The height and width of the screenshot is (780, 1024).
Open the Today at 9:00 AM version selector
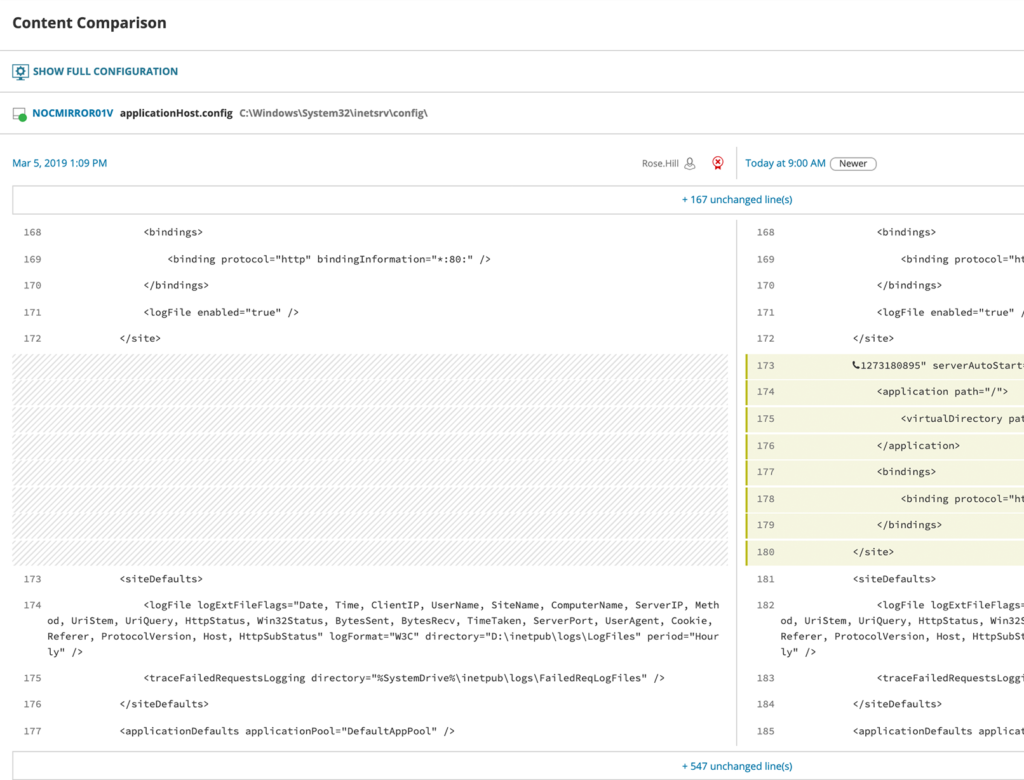tap(785, 163)
